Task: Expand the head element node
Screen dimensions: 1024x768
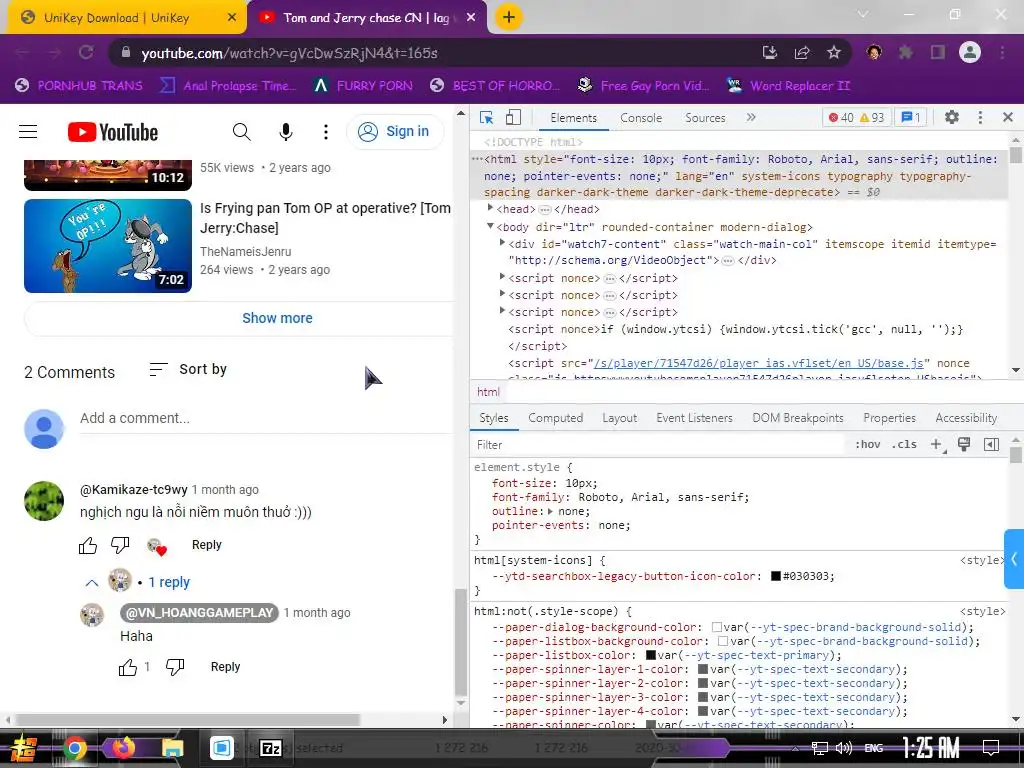Action: (490, 208)
